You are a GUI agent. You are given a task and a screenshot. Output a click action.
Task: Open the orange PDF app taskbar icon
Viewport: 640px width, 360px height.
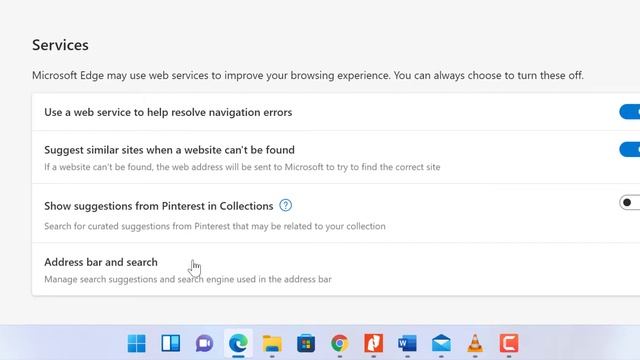tap(373, 343)
